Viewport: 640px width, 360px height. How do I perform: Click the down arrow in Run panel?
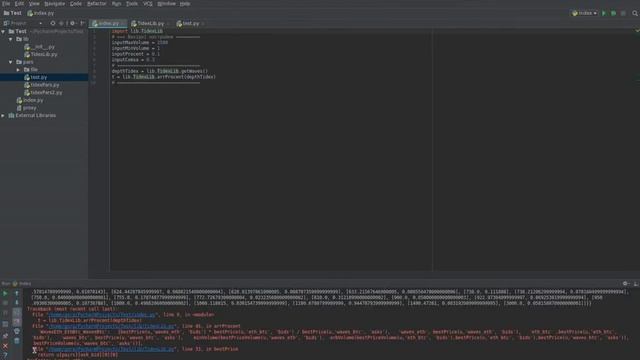pos(17,303)
